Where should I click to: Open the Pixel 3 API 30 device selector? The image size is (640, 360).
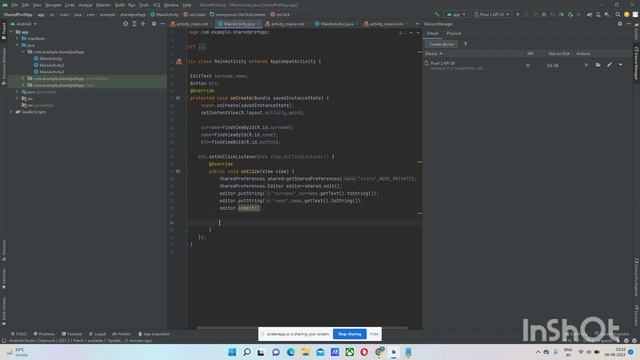[x=492, y=14]
